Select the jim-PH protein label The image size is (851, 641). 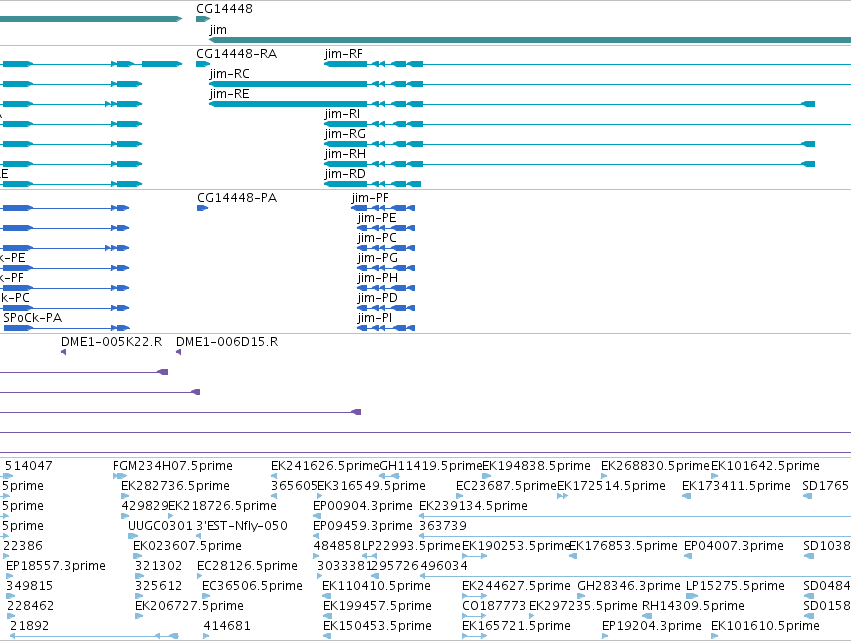(378, 278)
